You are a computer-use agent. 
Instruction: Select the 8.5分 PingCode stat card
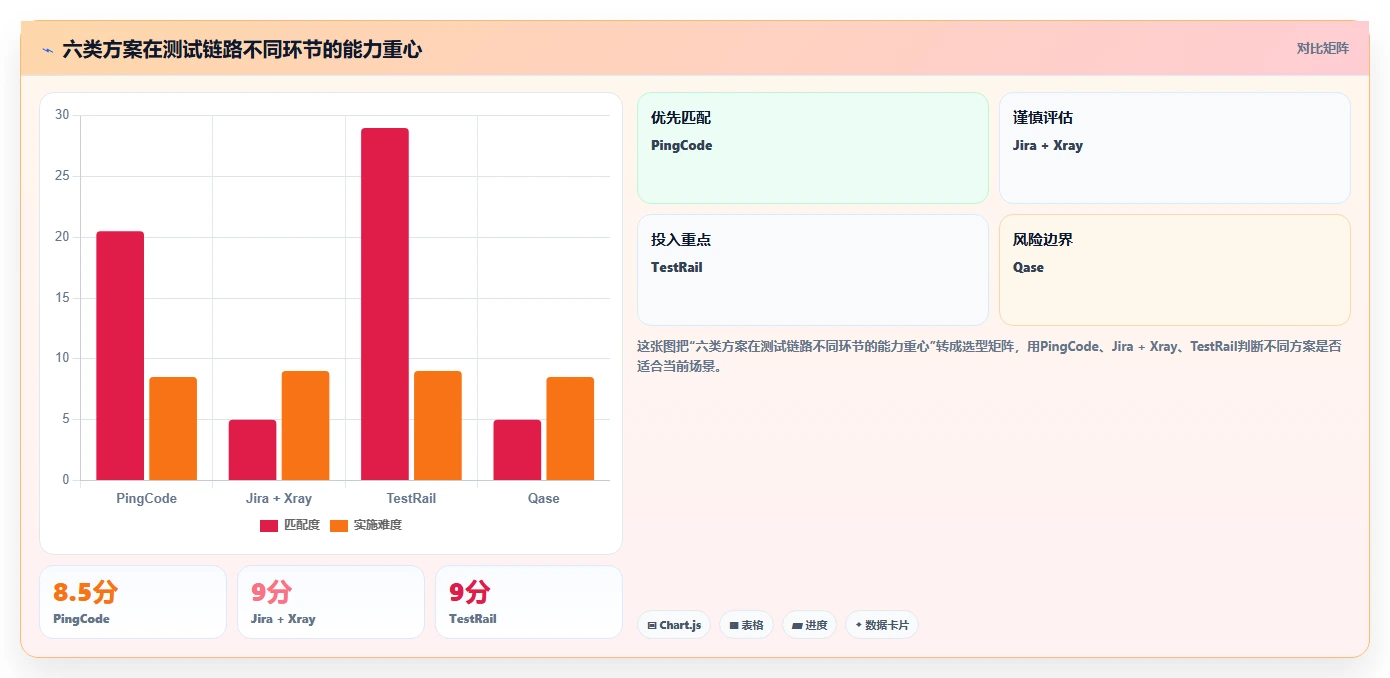coord(133,602)
